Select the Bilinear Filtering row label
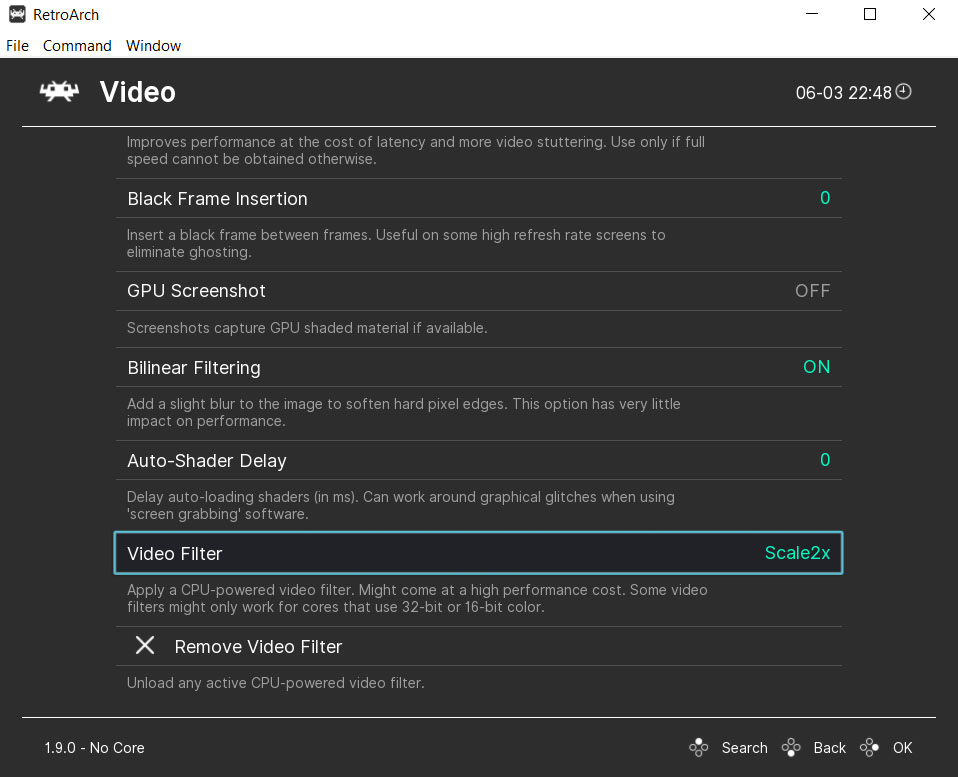 [194, 368]
